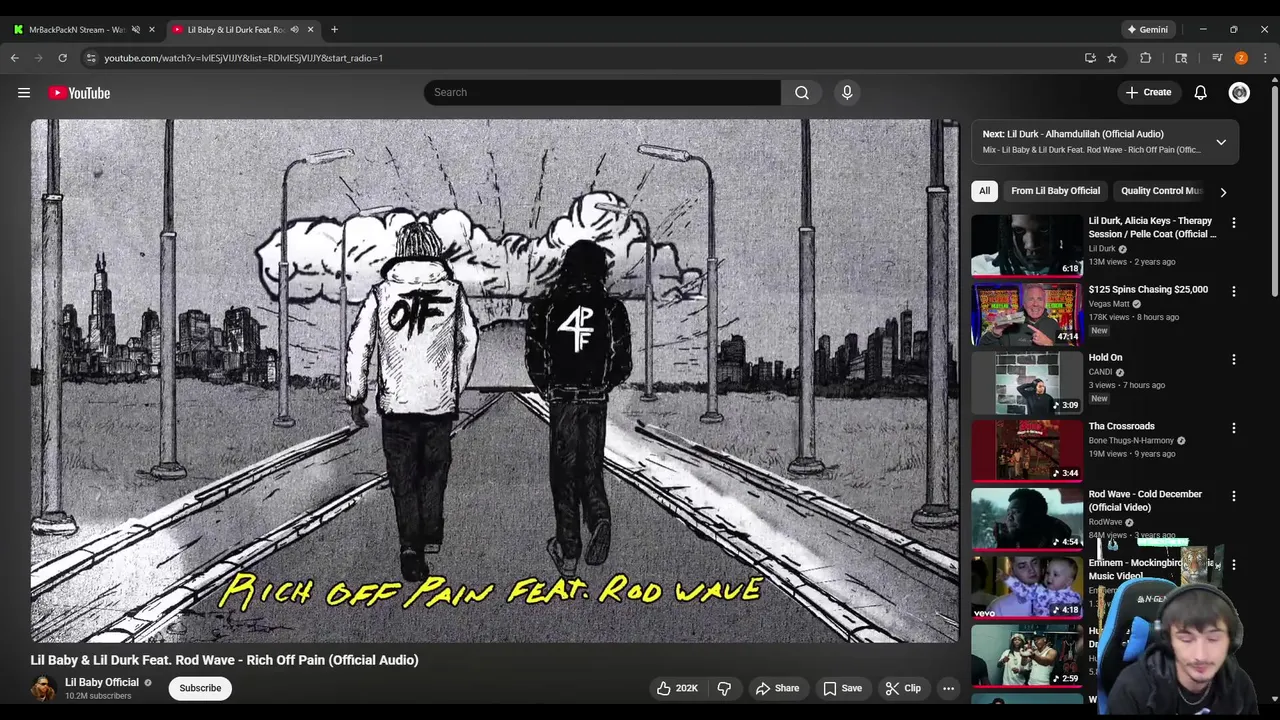Open more actions under the video
Image resolution: width=1280 pixels, height=720 pixels.
(948, 688)
